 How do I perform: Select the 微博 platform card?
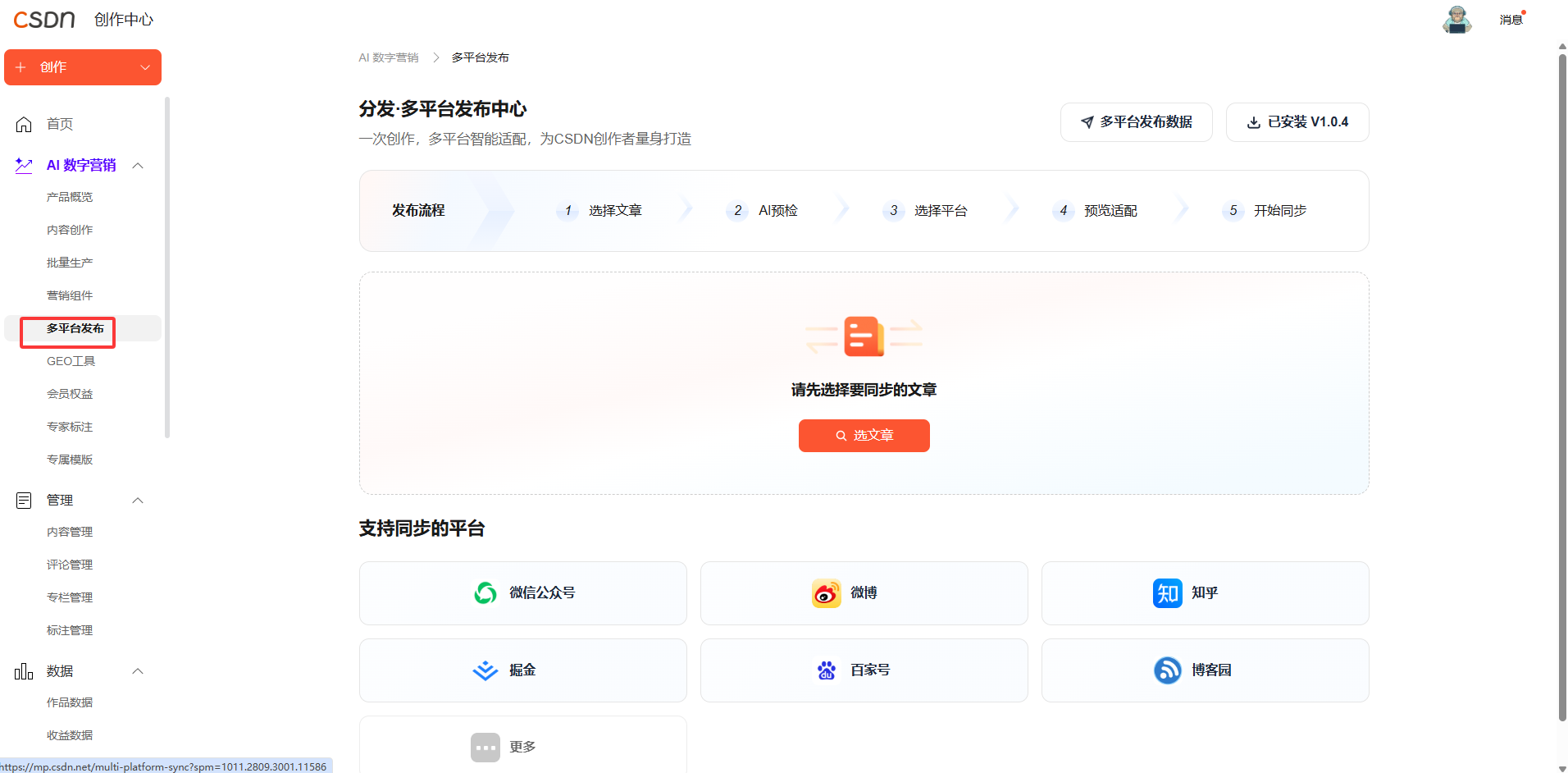coord(864,593)
